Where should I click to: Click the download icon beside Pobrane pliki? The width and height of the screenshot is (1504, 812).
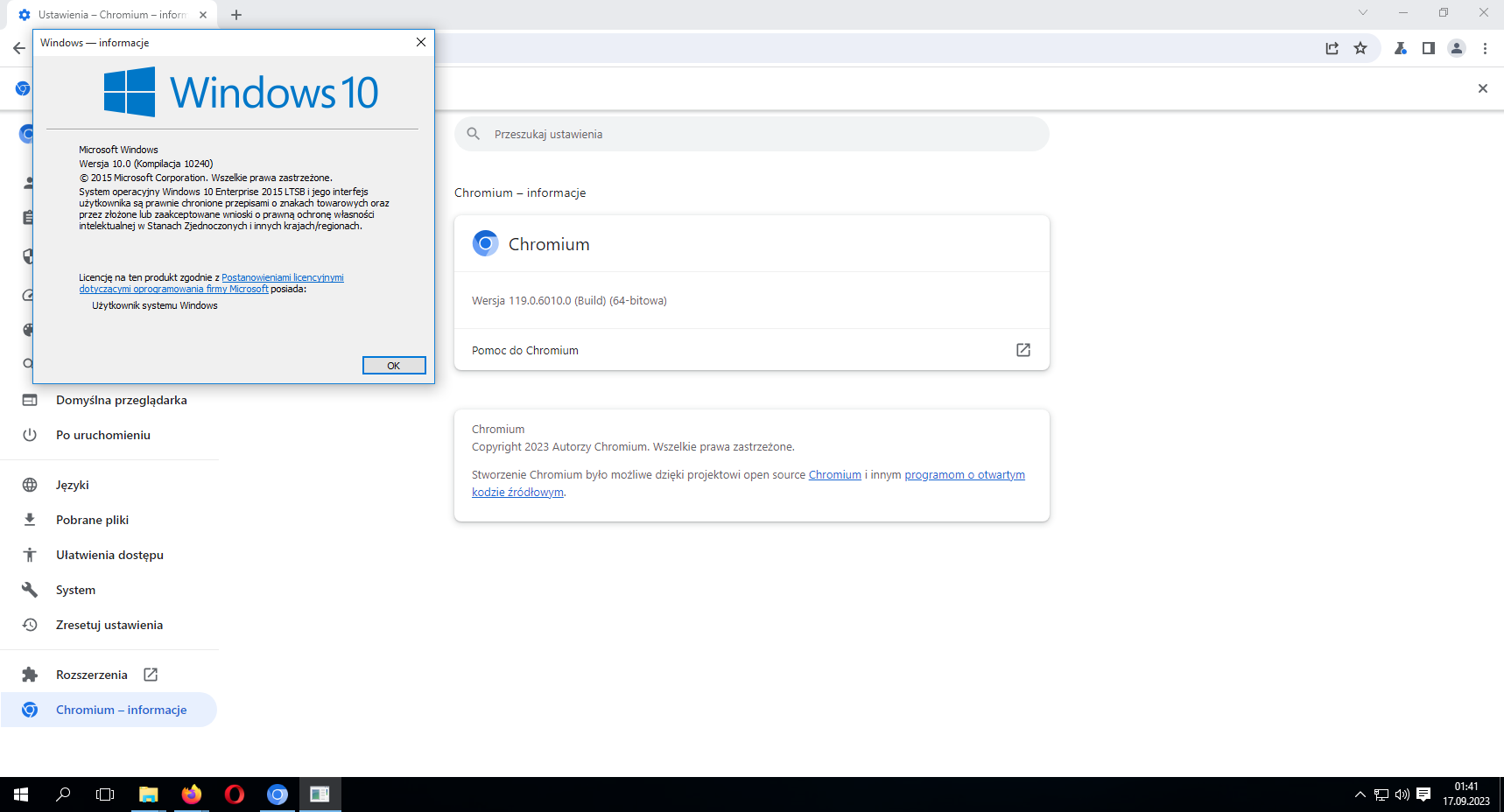click(x=30, y=520)
